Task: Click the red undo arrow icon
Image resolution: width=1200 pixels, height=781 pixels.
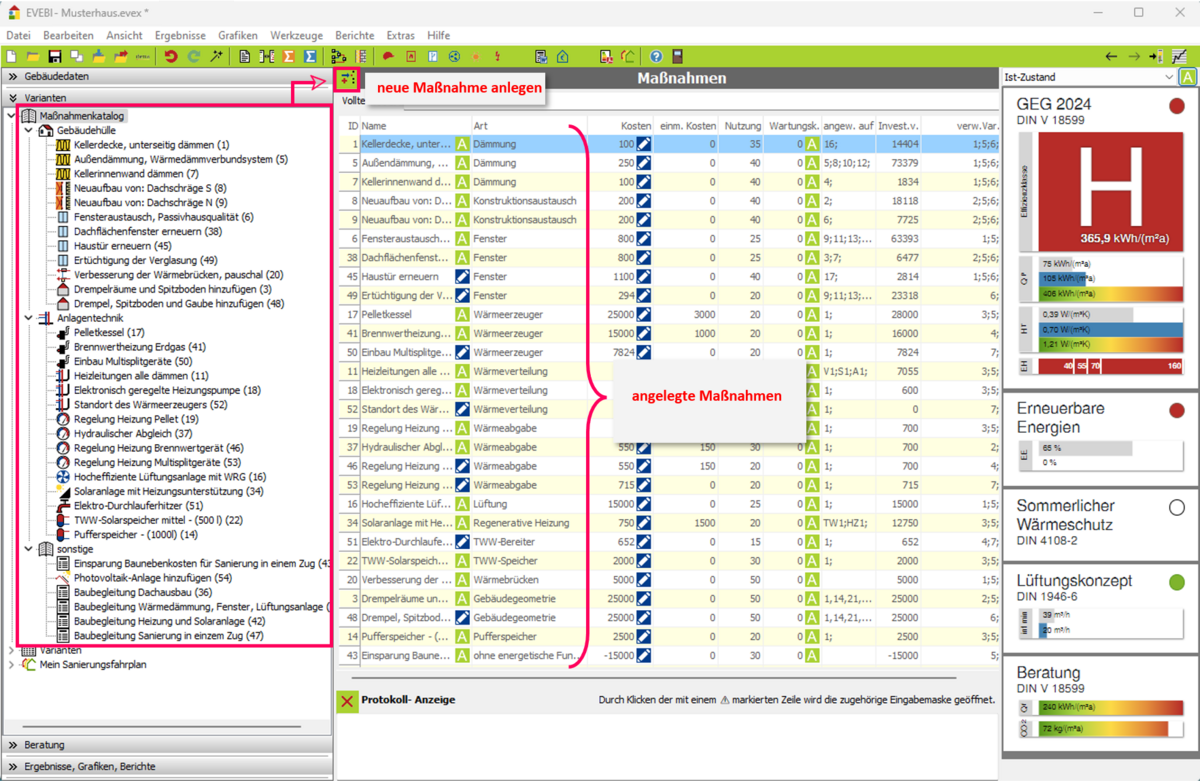Action: tap(171, 57)
